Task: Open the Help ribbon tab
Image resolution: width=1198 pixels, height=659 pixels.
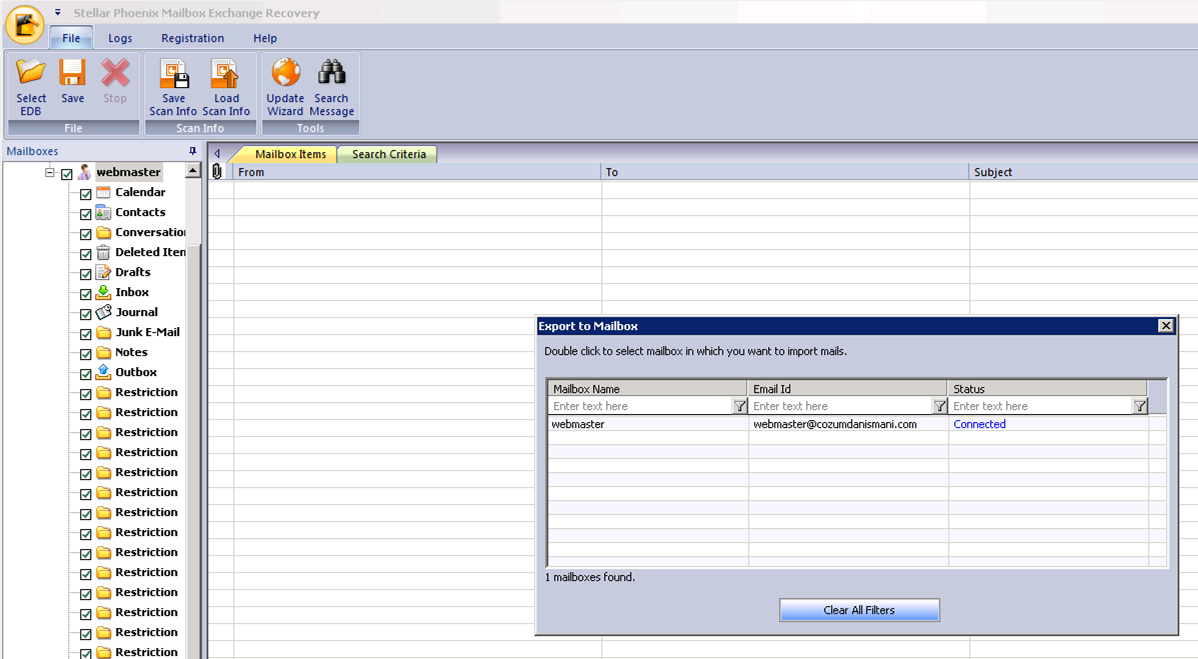Action: pyautogui.click(x=265, y=38)
